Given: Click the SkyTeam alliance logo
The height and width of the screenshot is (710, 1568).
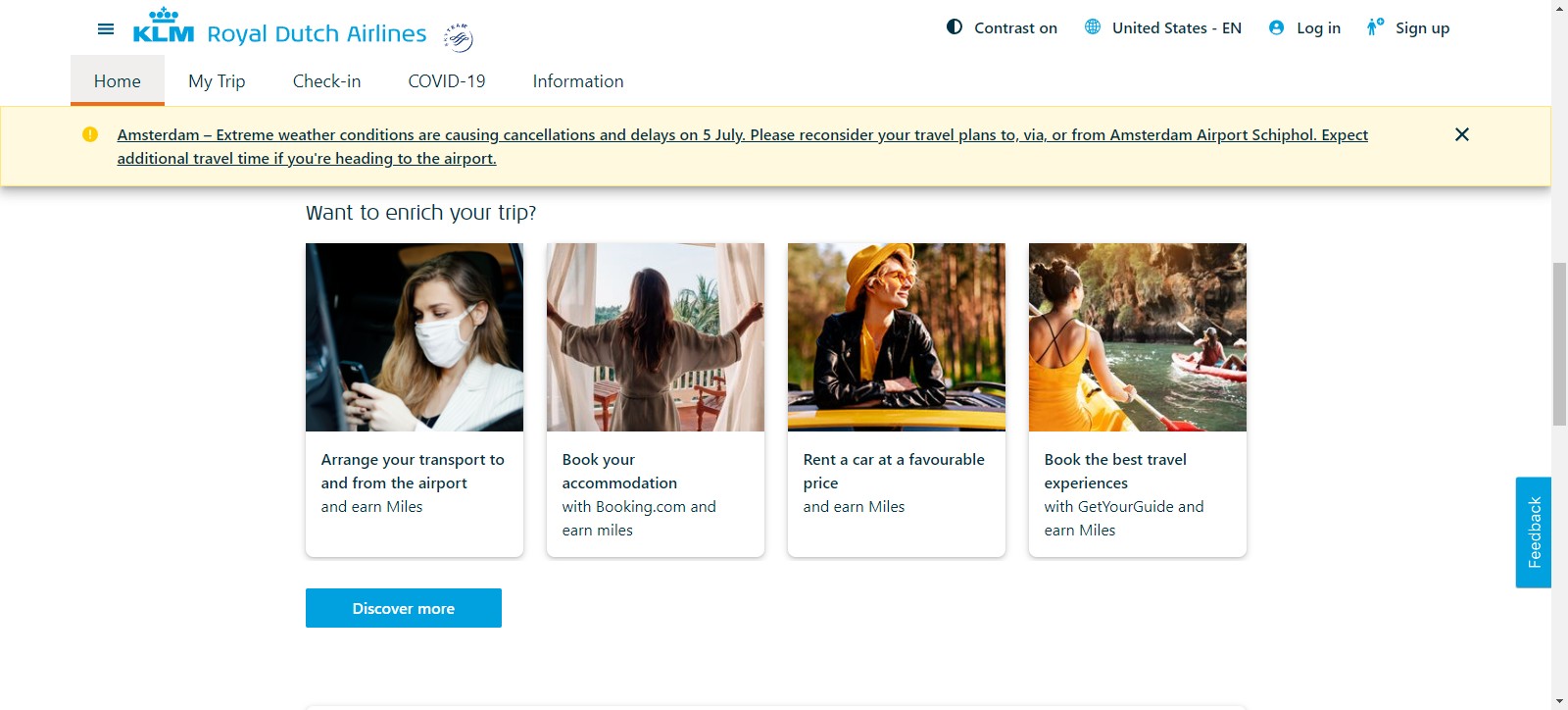Looking at the screenshot, I should point(458,37).
